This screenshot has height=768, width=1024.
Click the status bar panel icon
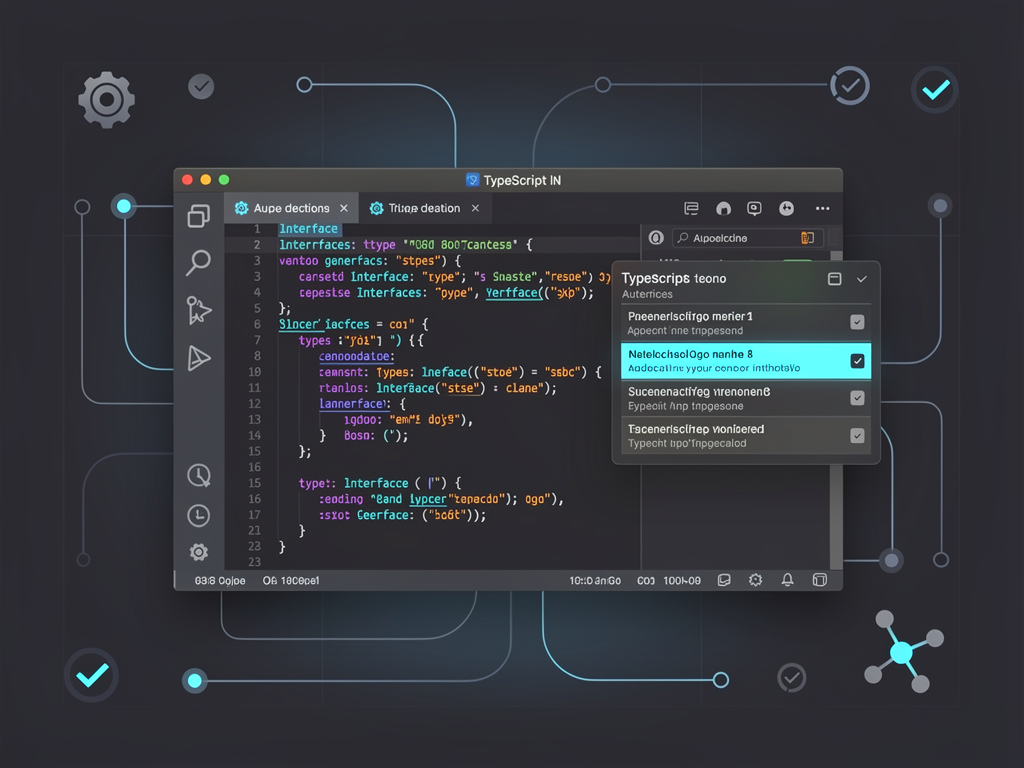(x=724, y=580)
